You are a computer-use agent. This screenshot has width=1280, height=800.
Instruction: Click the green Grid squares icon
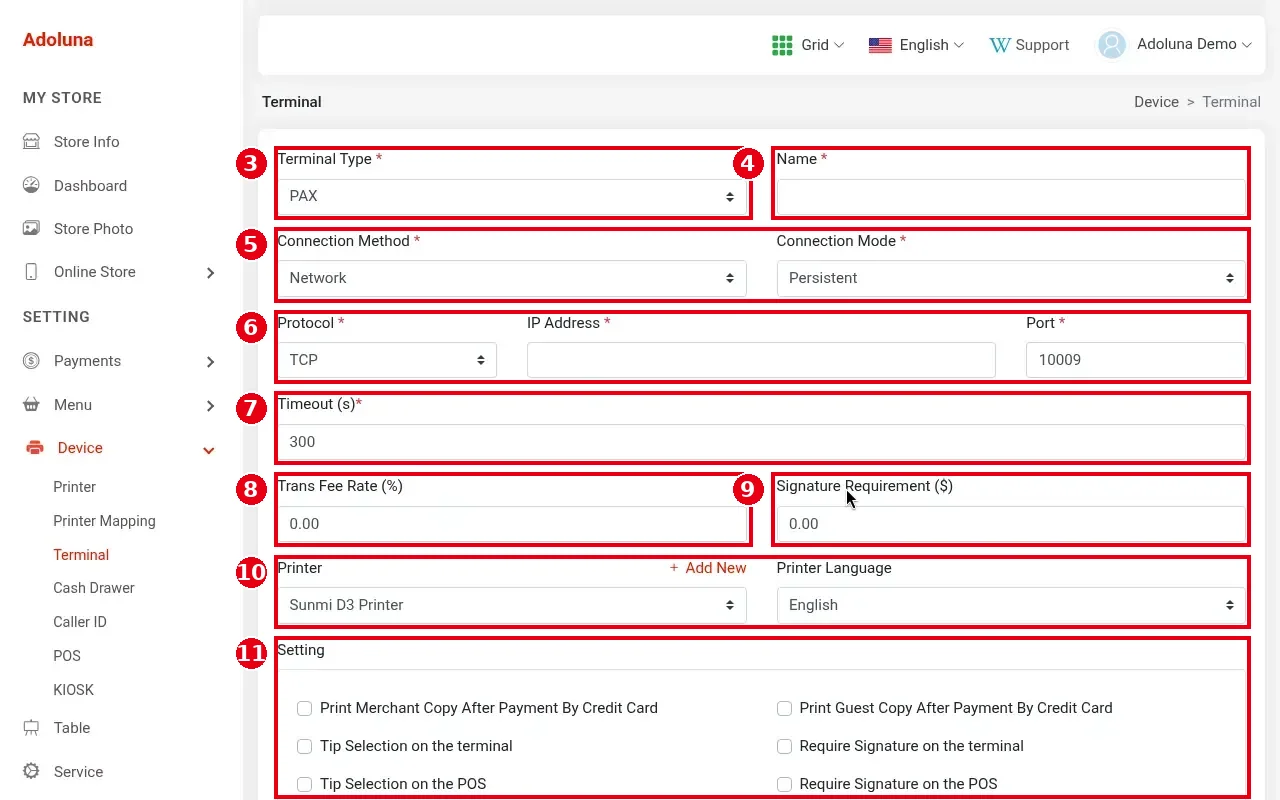click(x=782, y=45)
